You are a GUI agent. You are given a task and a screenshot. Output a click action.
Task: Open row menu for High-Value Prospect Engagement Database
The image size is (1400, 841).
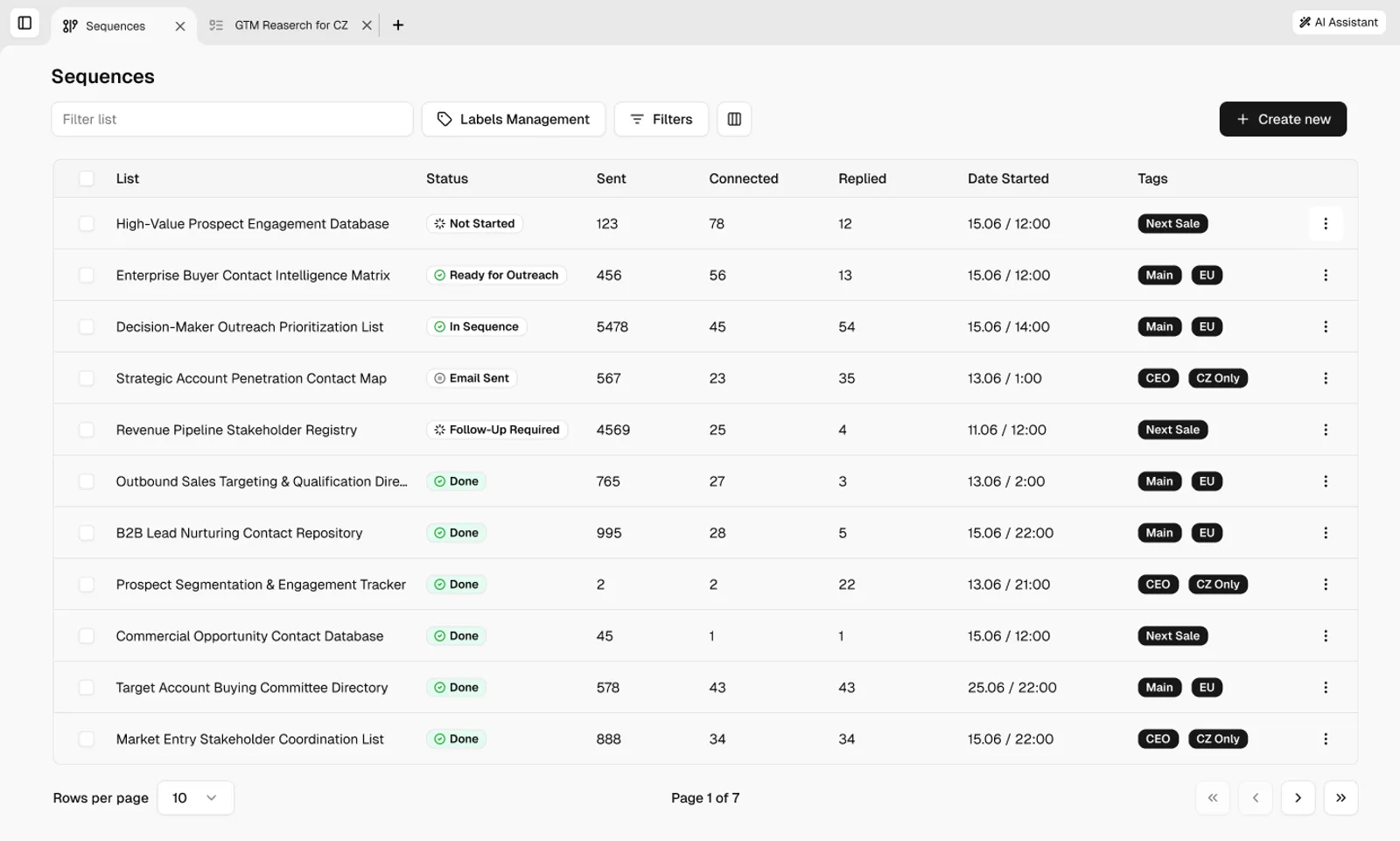(x=1326, y=224)
